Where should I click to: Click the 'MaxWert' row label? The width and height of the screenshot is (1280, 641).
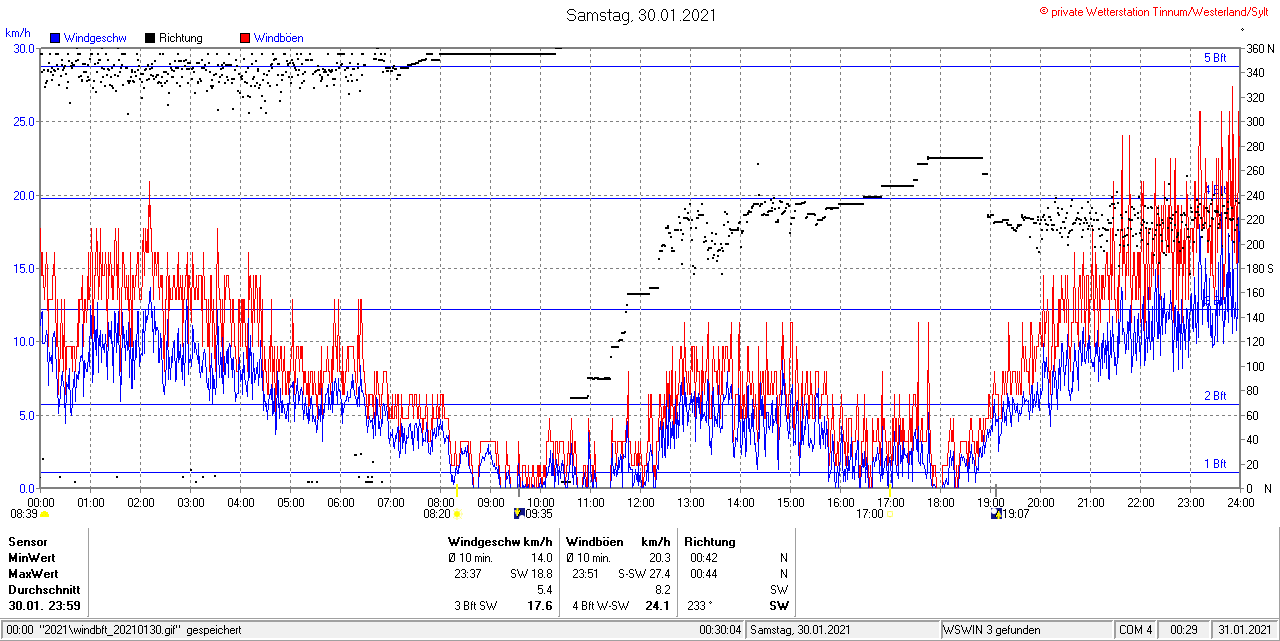33,574
